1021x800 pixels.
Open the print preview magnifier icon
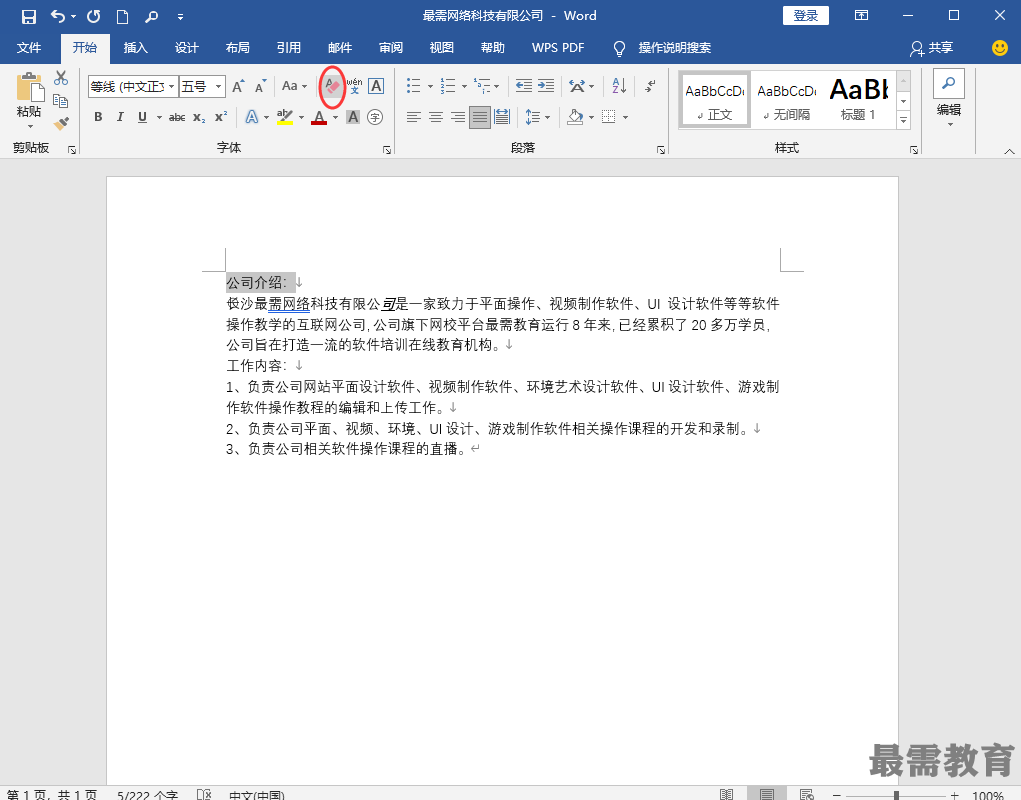click(152, 16)
